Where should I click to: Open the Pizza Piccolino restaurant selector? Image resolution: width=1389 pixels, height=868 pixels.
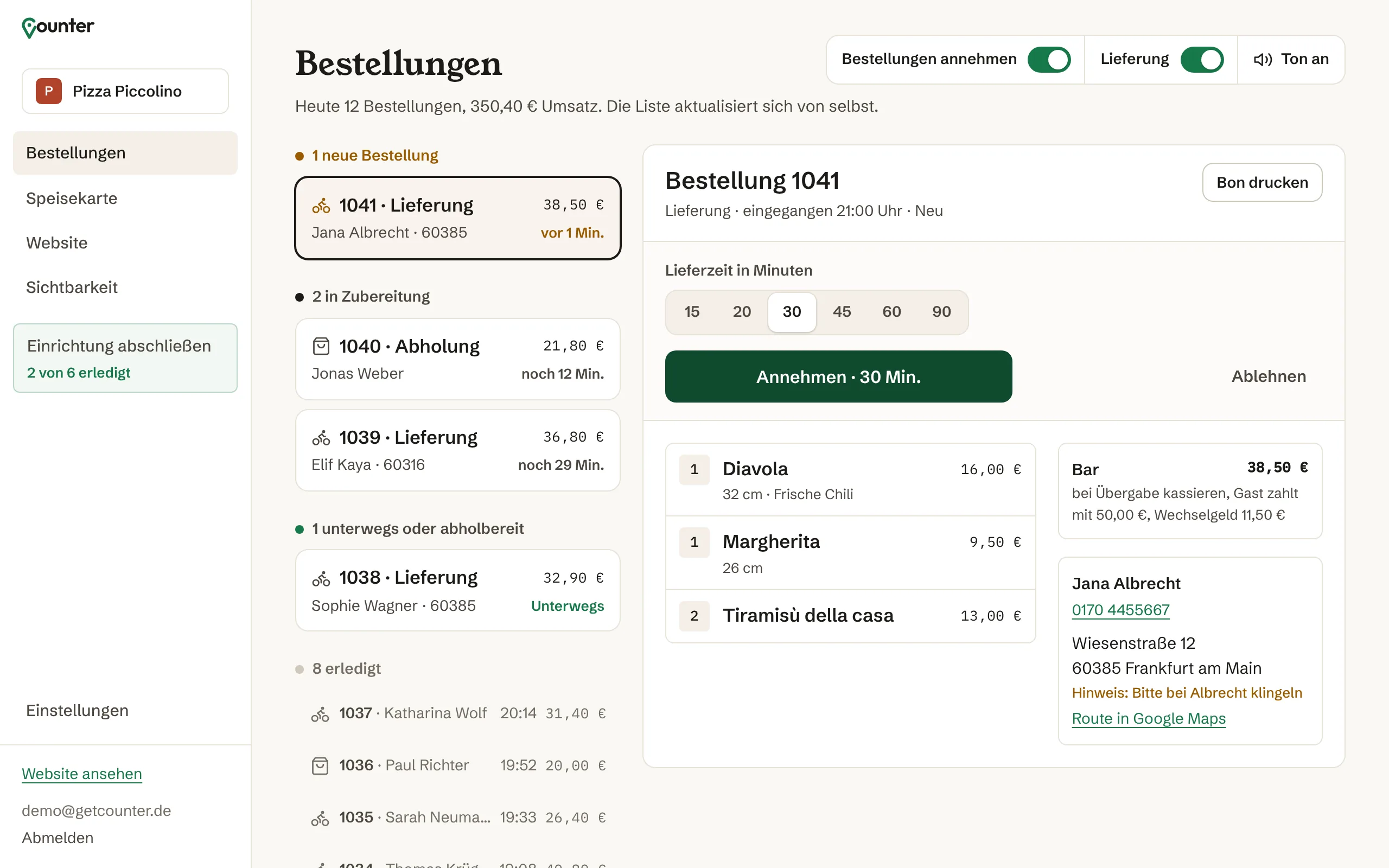(125, 91)
